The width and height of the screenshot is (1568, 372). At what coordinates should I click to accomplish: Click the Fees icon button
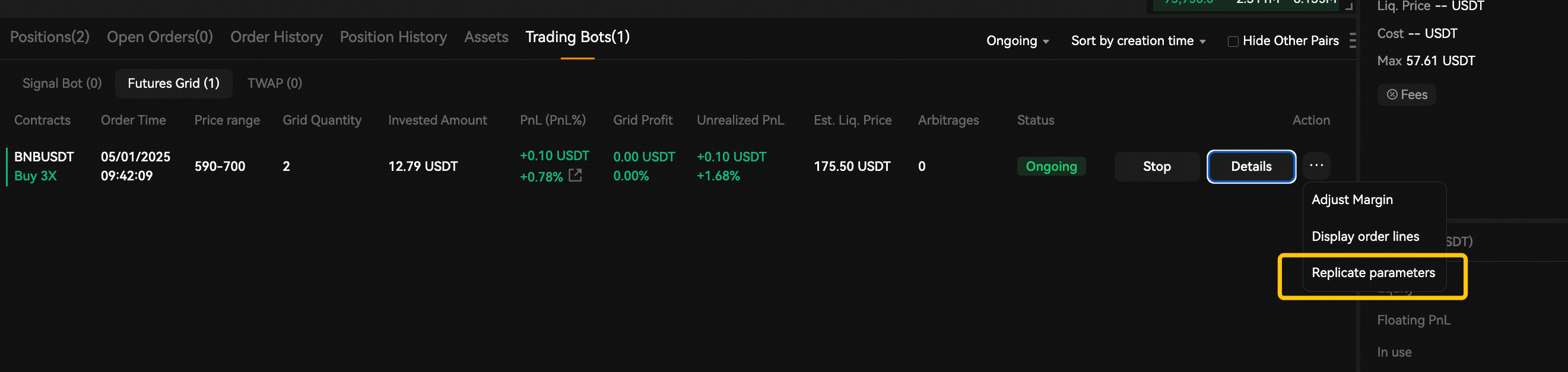pyautogui.click(x=1406, y=94)
